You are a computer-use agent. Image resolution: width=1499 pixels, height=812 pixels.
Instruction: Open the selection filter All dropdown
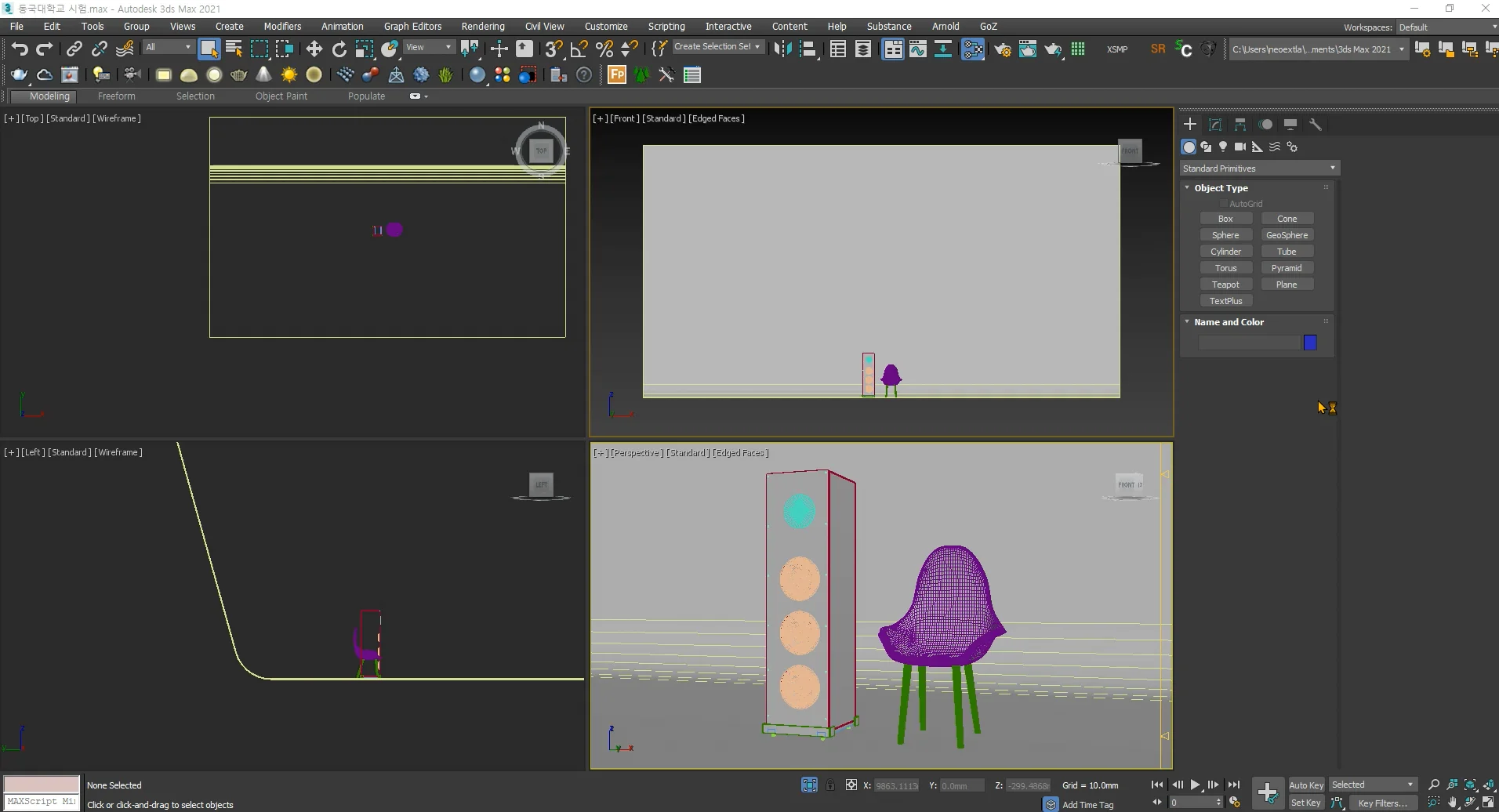pos(169,48)
